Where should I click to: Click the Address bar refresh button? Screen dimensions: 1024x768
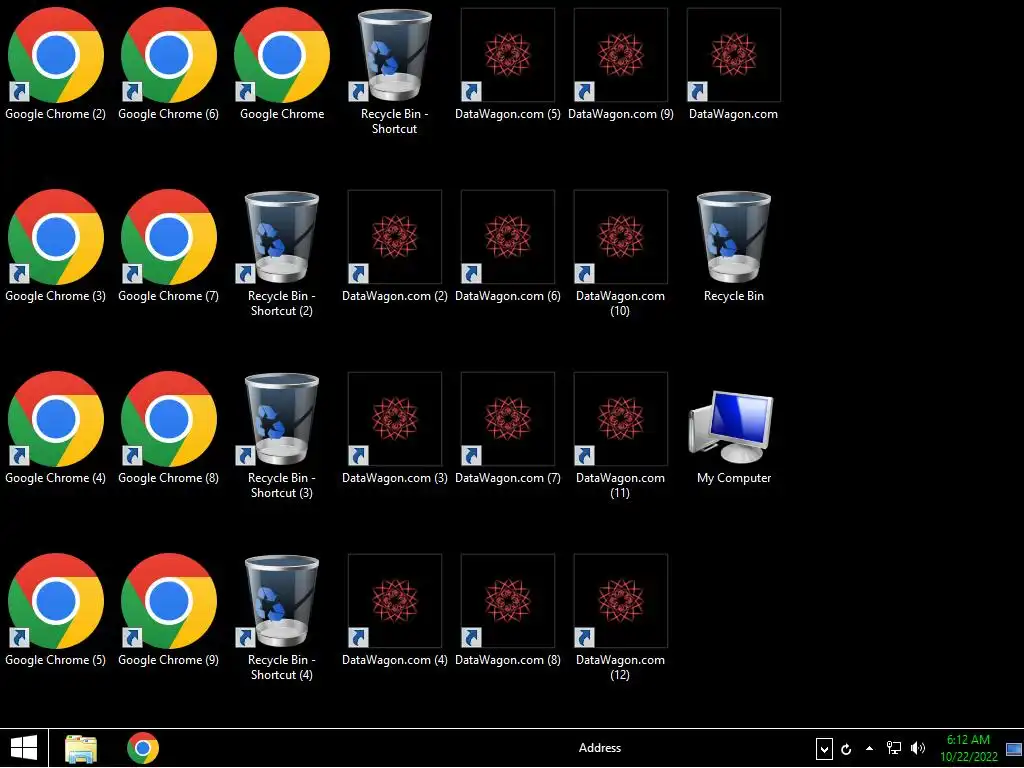click(846, 749)
